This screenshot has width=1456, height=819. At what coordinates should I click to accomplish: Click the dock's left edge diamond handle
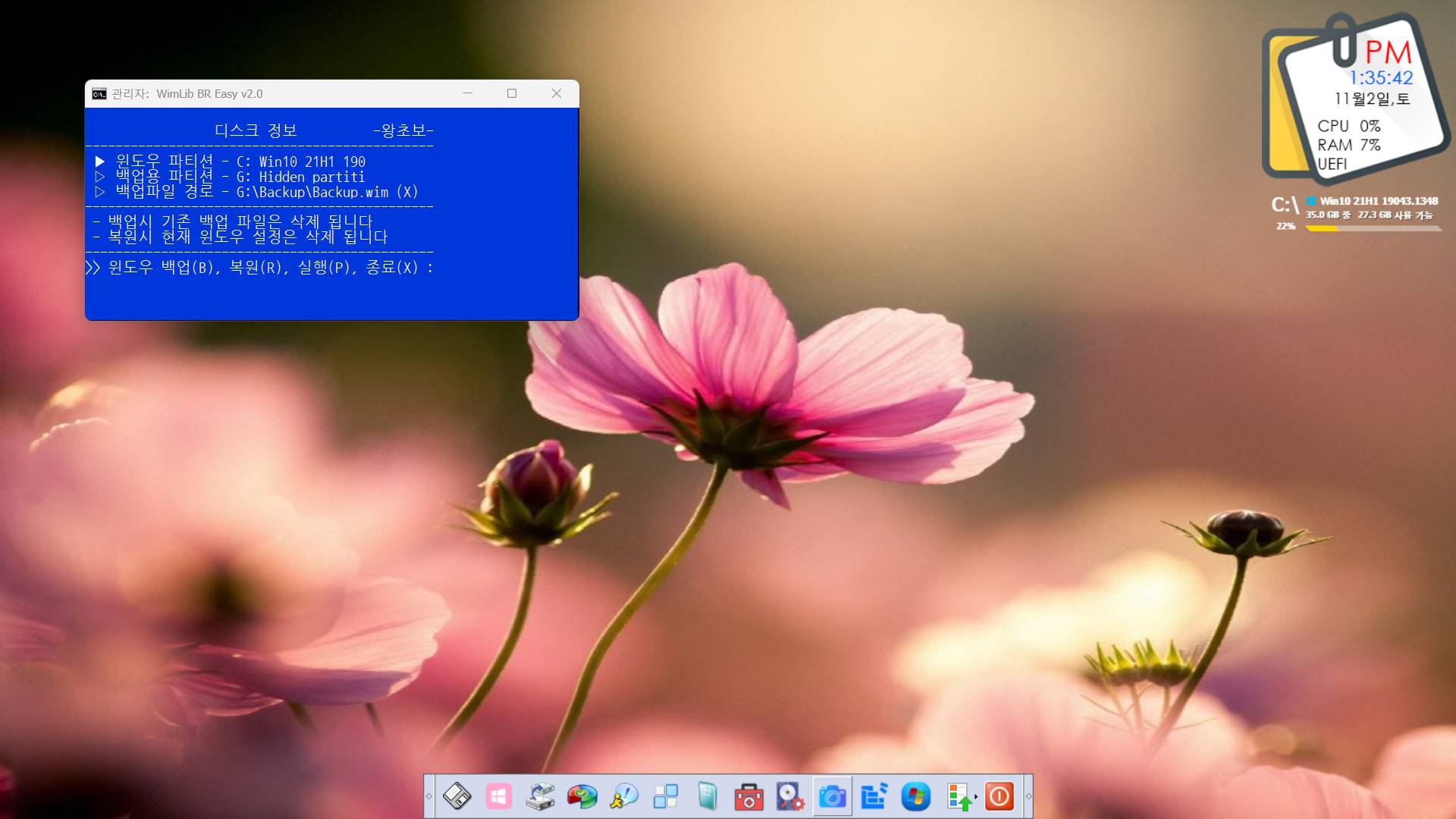[429, 796]
